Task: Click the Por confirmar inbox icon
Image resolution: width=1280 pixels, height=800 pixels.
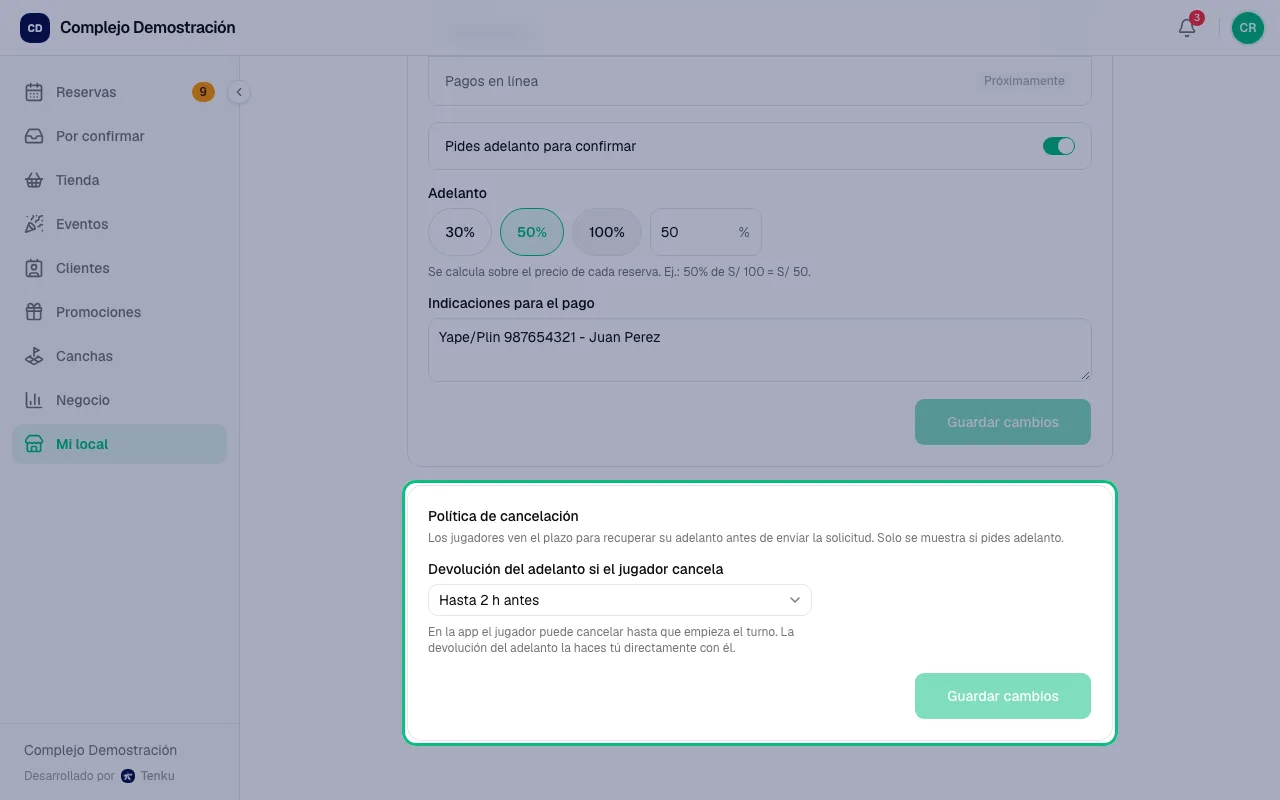Action: [34, 136]
